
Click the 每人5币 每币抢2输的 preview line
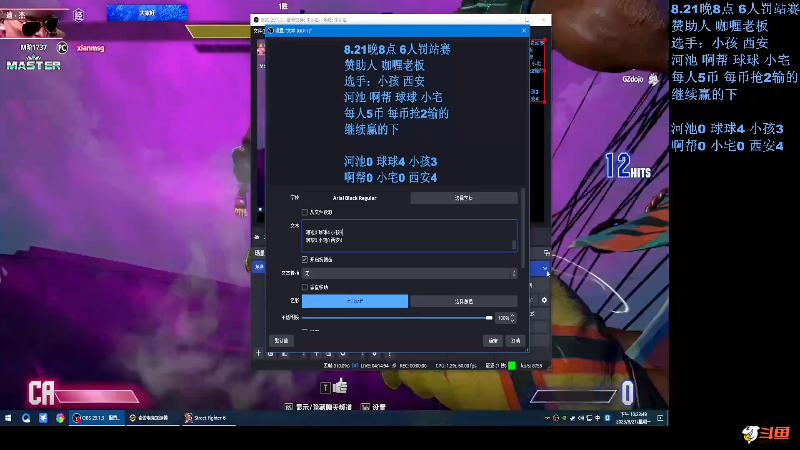tap(396, 113)
